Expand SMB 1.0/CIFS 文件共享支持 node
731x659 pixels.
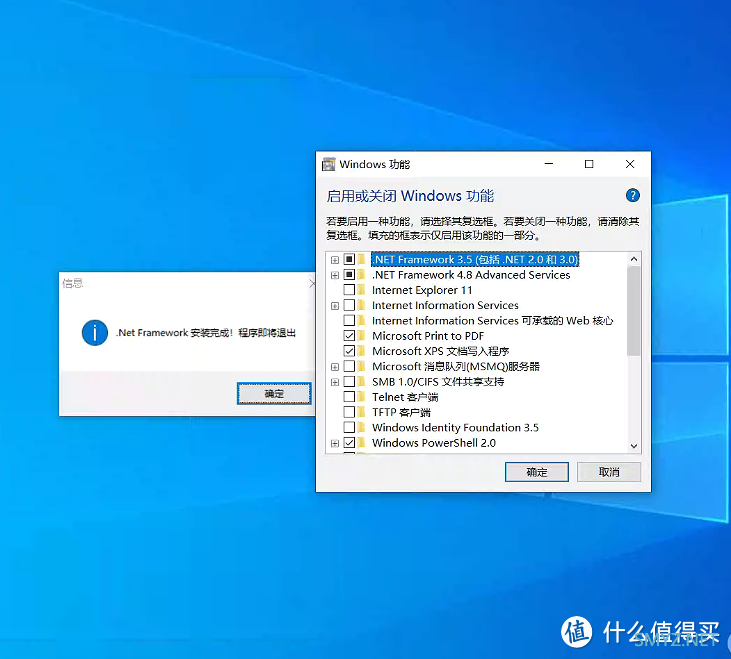335,382
